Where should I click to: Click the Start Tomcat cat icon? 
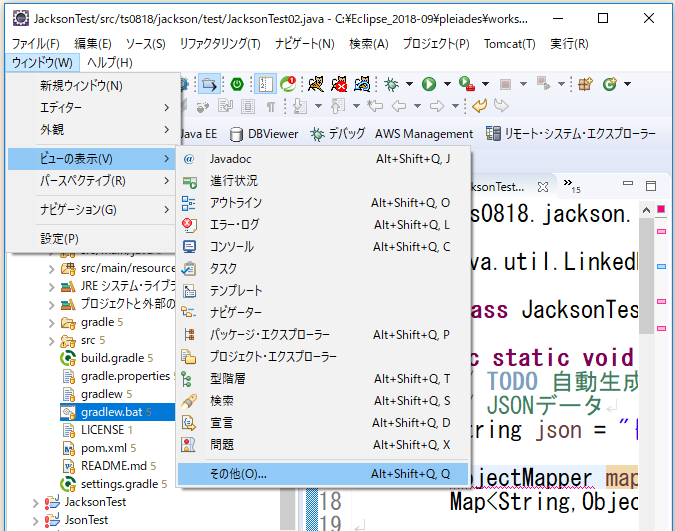click(x=316, y=84)
